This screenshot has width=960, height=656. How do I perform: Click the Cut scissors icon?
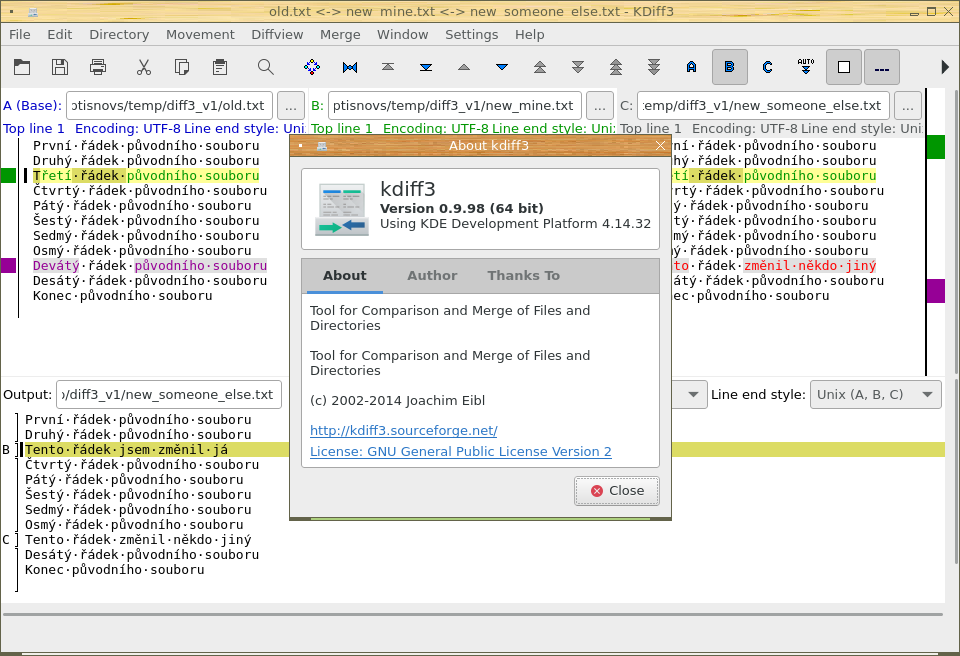coord(144,67)
